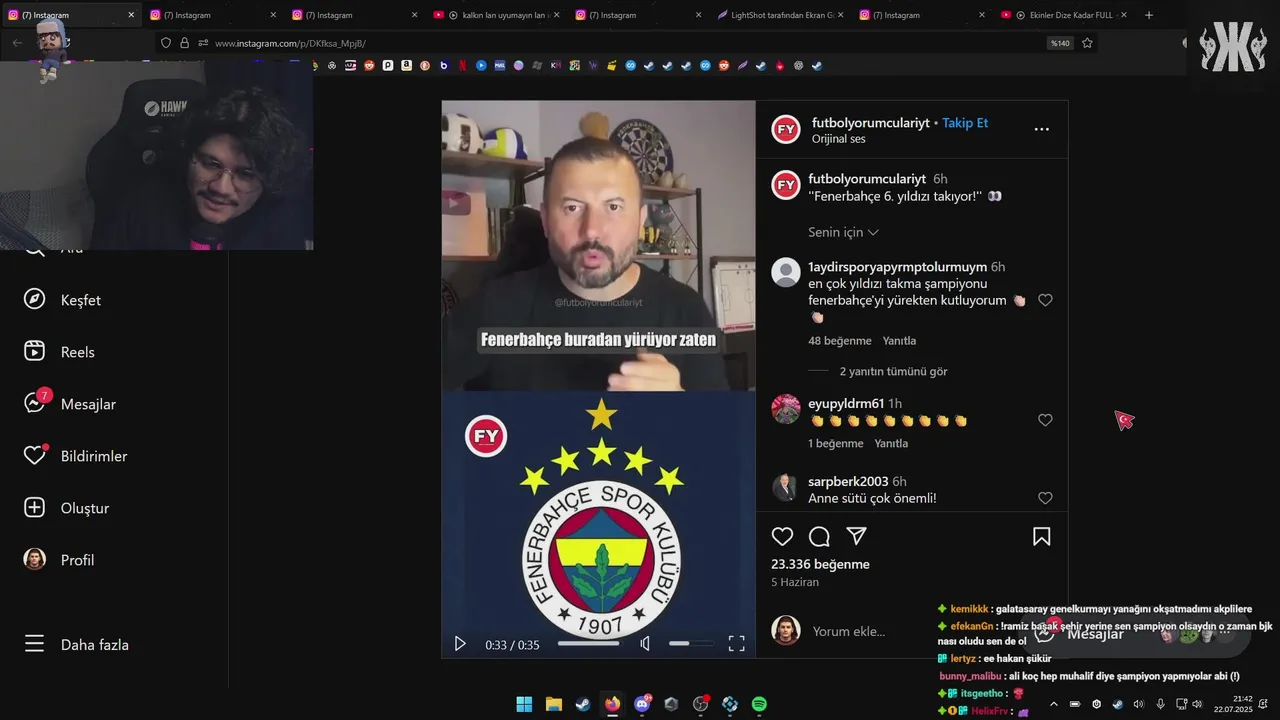Click the futbolyorumculariyt username in header
The width and height of the screenshot is (1280, 720).
pyautogui.click(x=869, y=123)
